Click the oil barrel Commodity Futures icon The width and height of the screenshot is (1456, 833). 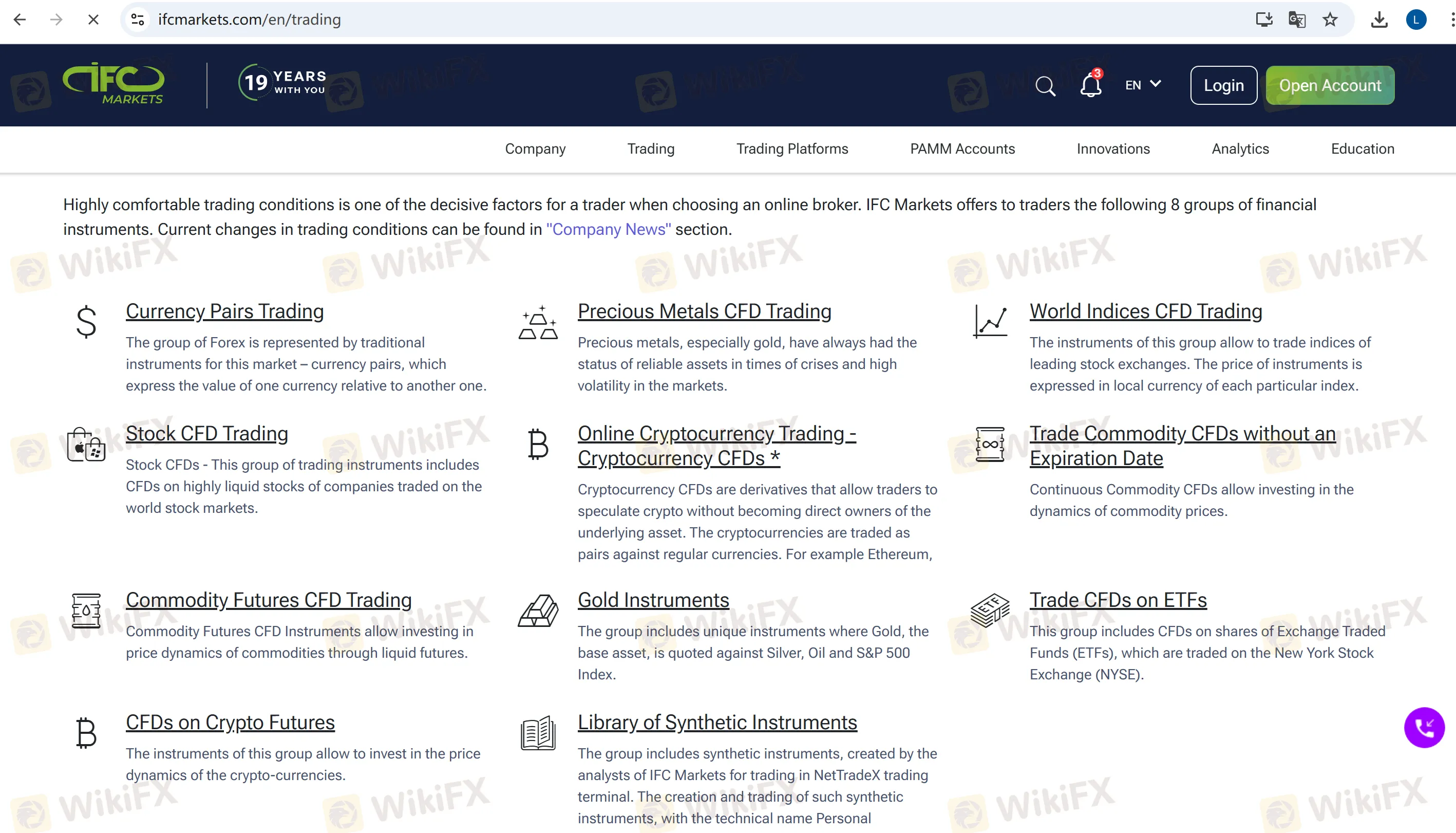point(86,610)
